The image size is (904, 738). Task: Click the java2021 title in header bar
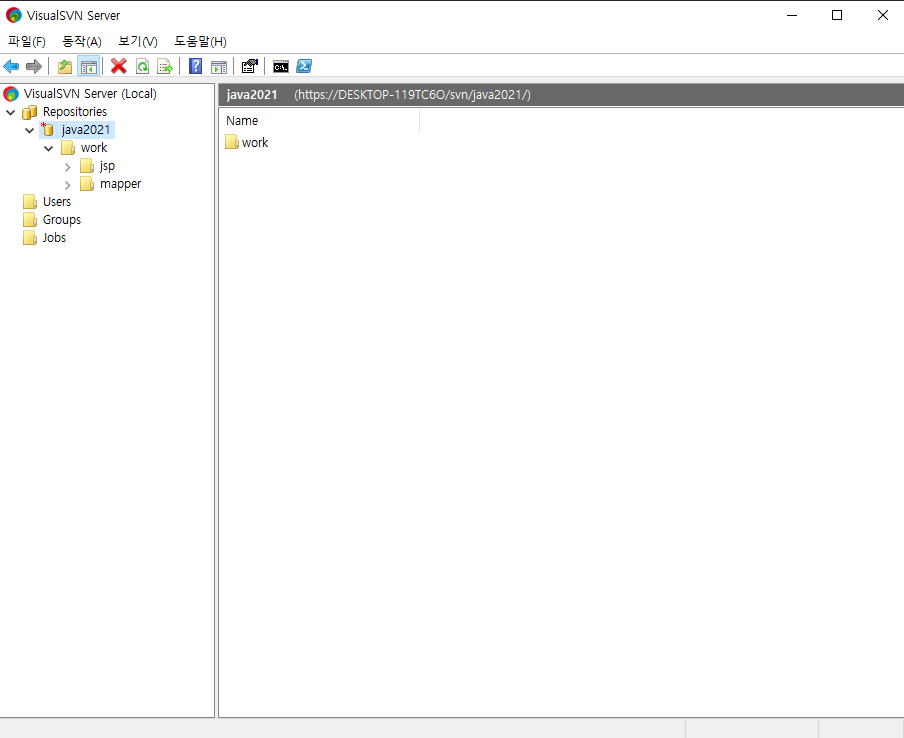(x=252, y=95)
